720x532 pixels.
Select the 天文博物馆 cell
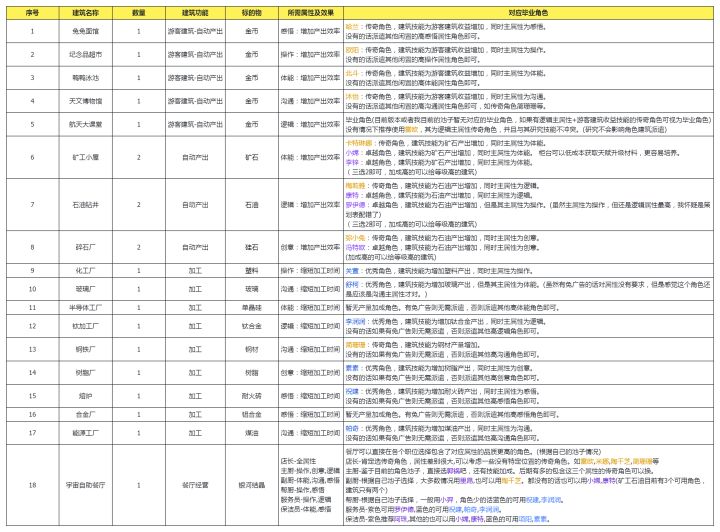[85, 101]
